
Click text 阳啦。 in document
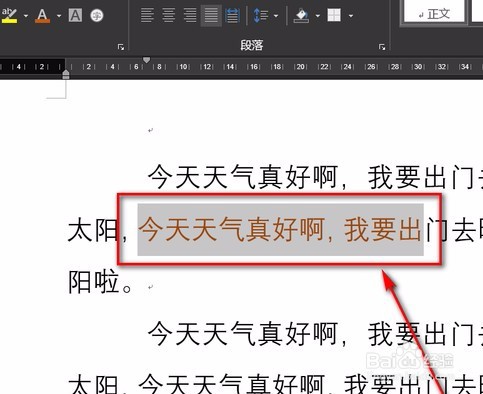click(100, 282)
